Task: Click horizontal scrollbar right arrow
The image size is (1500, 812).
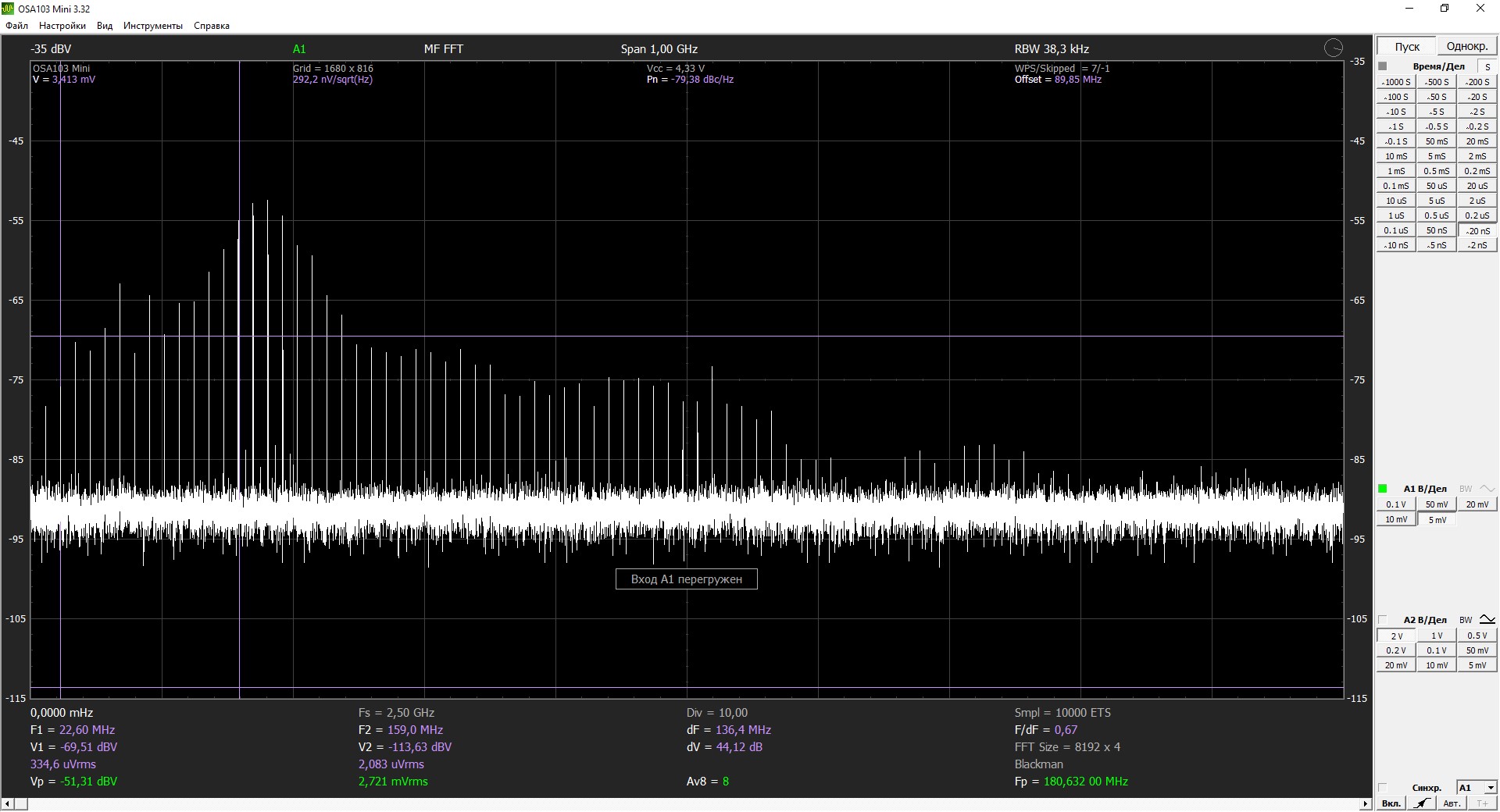Action: [x=1366, y=804]
